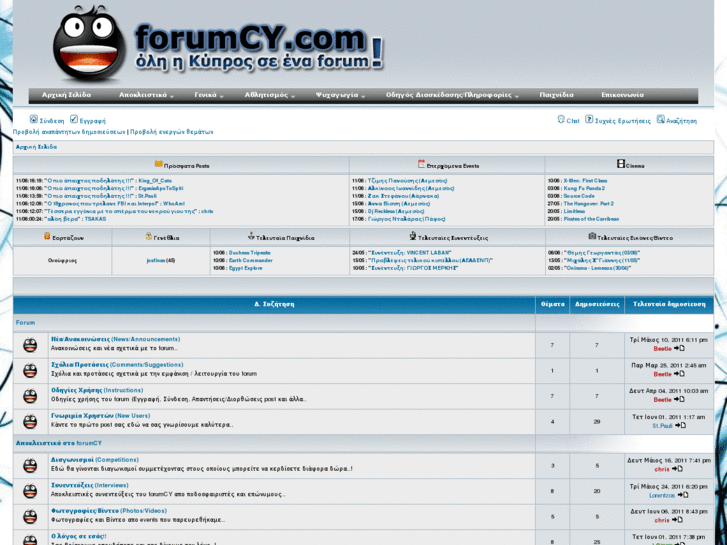727x545 pixels.
Task: Open Kung Fu Panda 2 in Cinema list
Action: (x=584, y=188)
